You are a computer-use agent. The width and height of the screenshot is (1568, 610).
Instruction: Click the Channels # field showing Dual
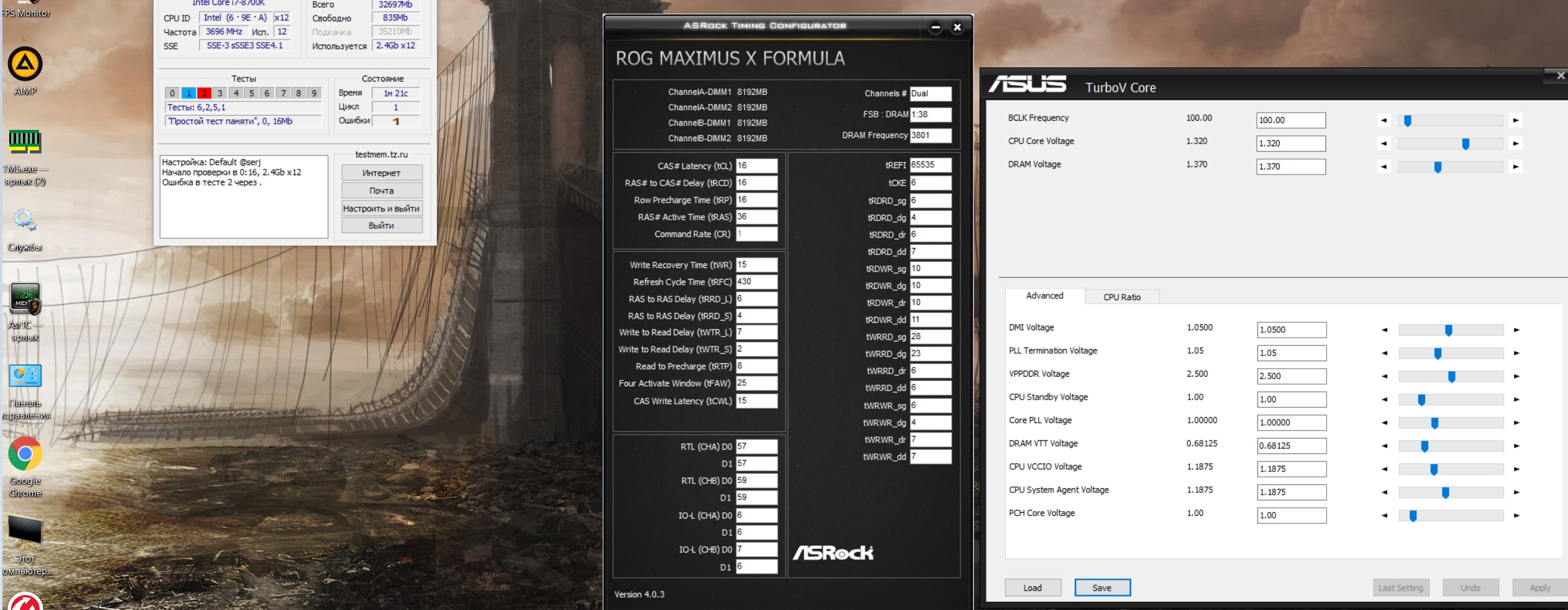(930, 93)
